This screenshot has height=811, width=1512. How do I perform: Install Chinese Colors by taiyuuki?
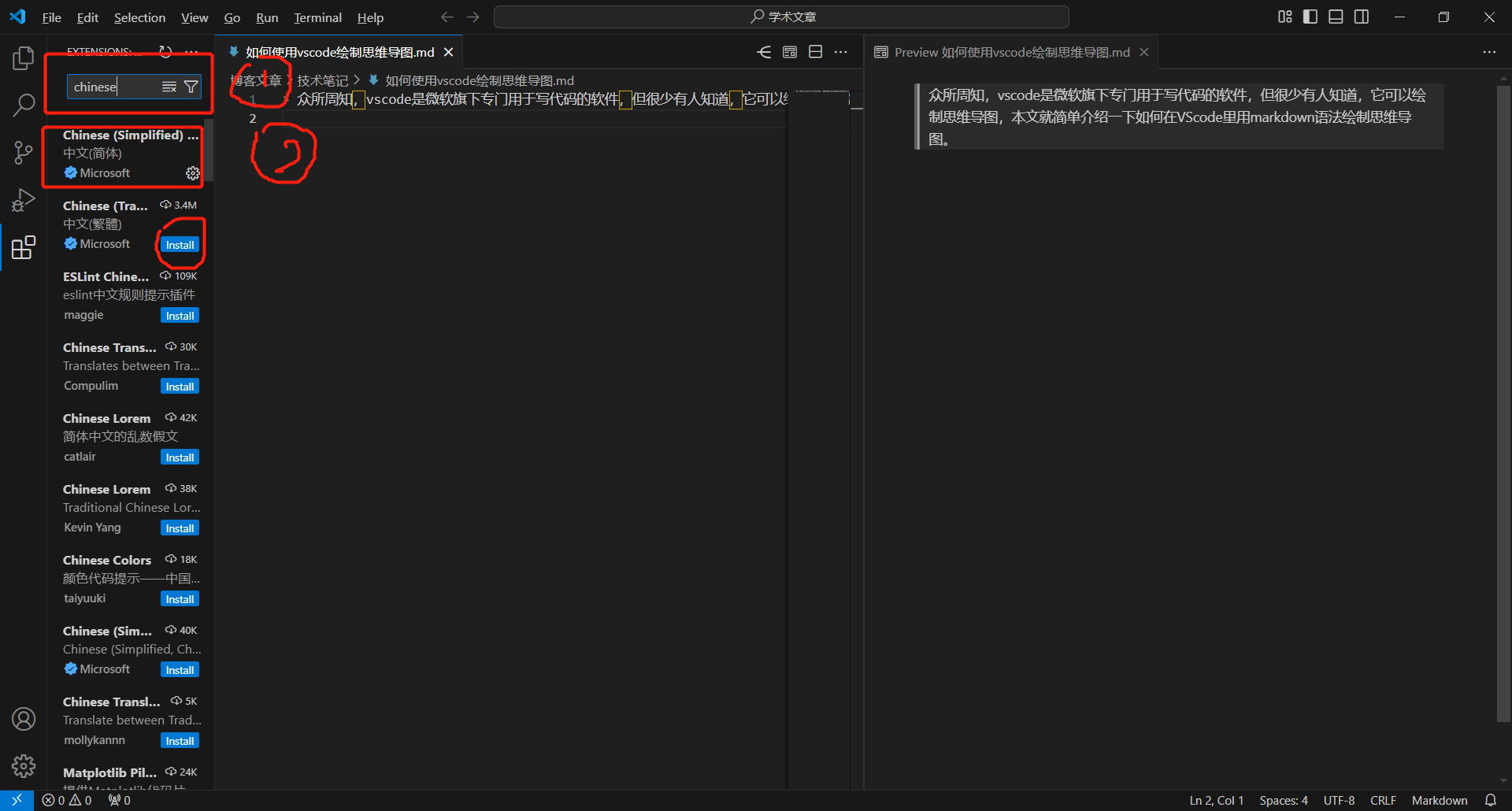[180, 599]
